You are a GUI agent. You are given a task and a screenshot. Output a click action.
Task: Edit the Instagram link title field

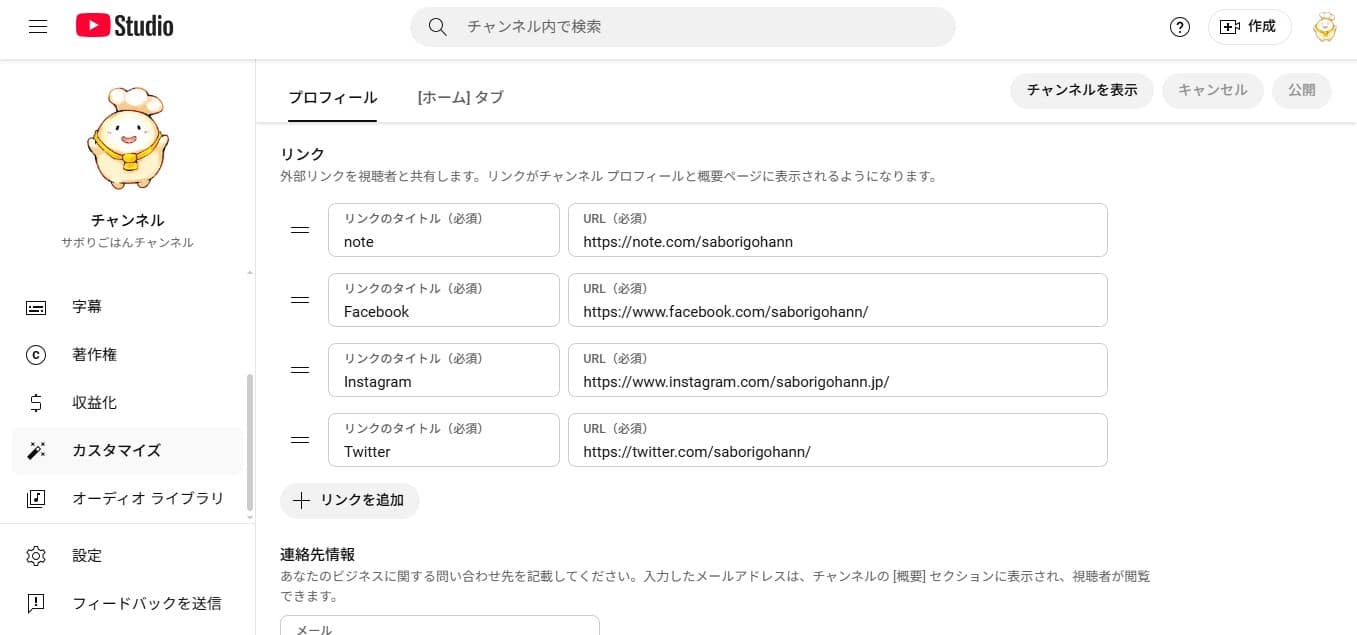click(x=444, y=370)
